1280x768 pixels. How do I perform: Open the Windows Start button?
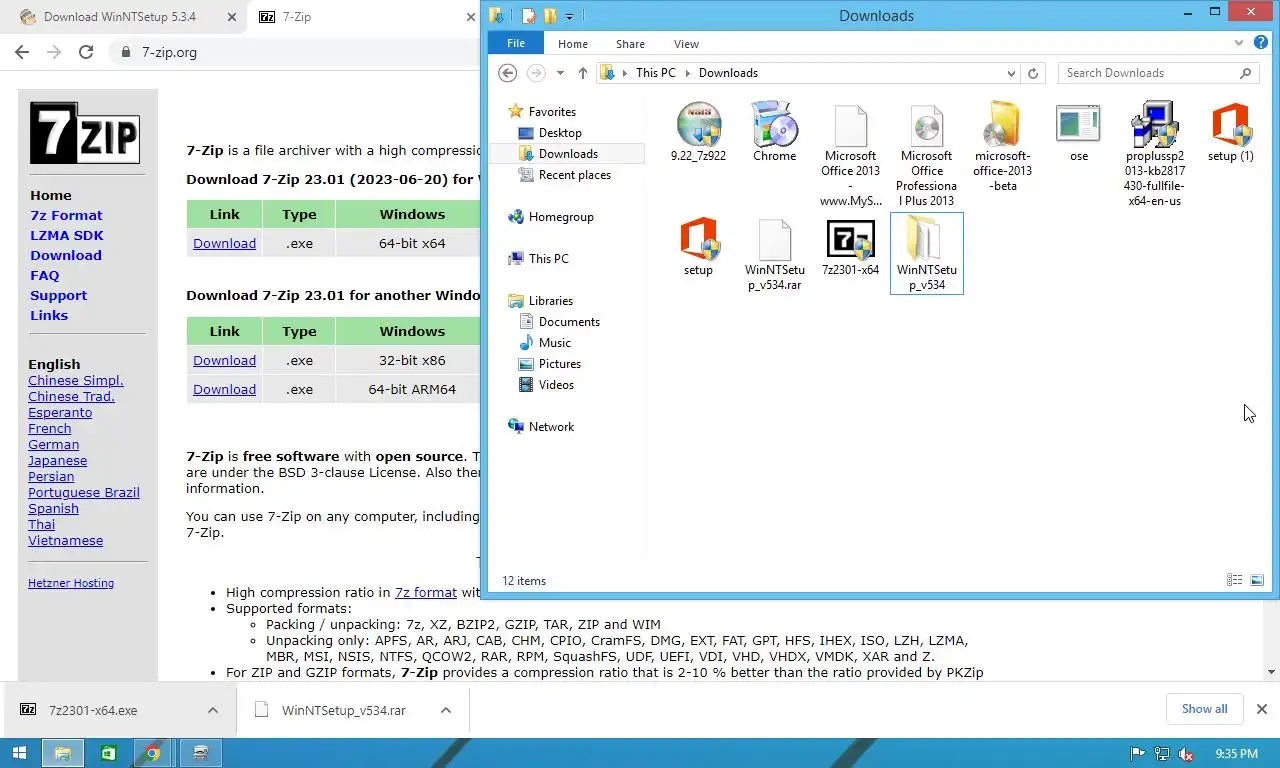pos(19,753)
